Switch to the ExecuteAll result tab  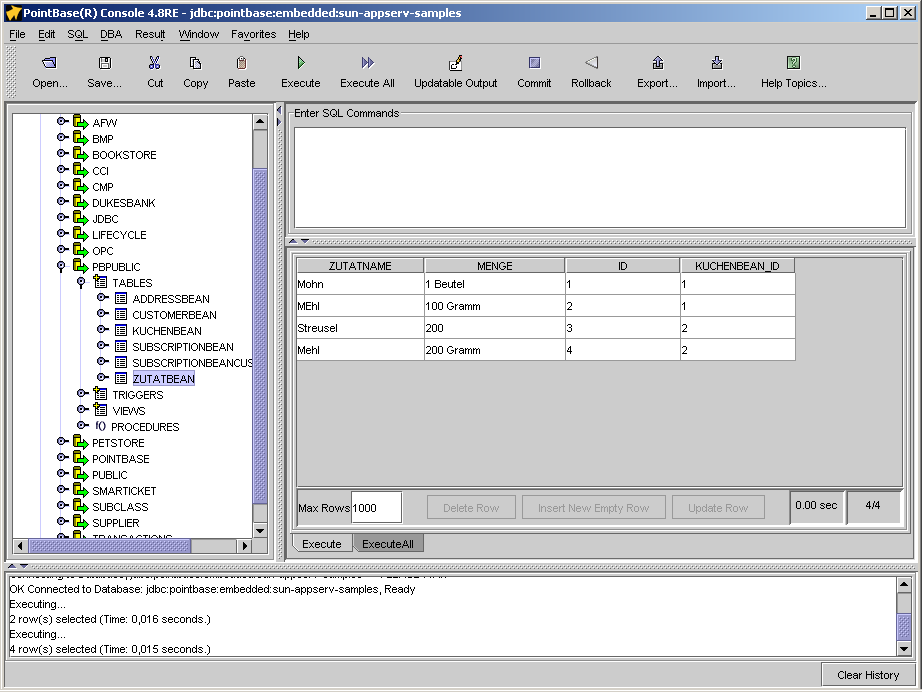tap(387, 544)
